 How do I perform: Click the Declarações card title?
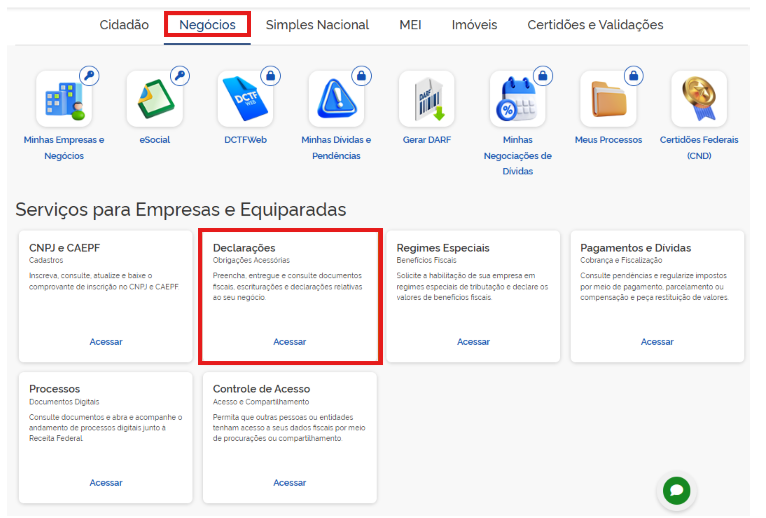244,248
